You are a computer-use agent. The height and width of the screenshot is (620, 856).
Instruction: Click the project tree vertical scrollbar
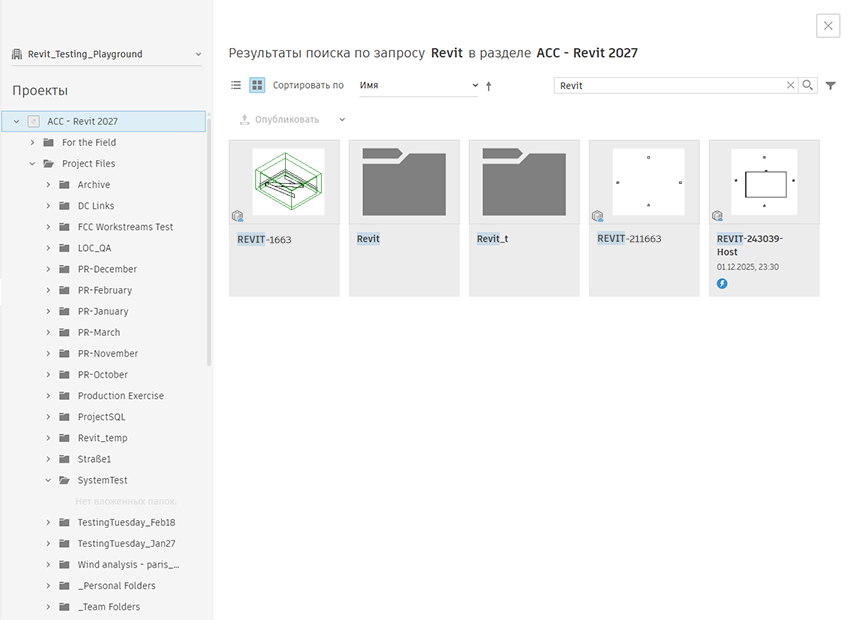tap(209, 240)
